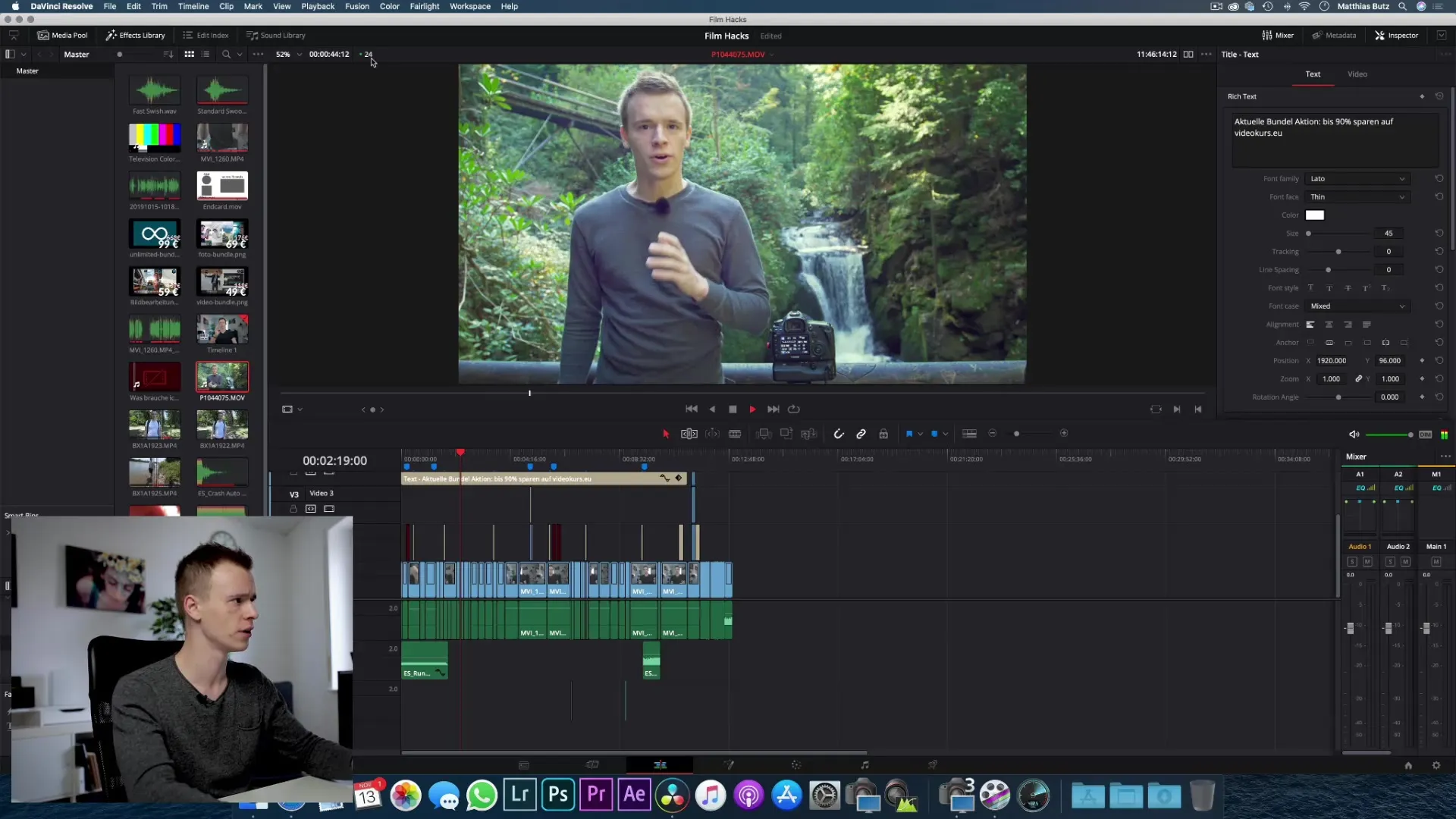Toggle timeline Snapping magnet
Image resolution: width=1456 pixels, height=819 pixels.
(839, 434)
